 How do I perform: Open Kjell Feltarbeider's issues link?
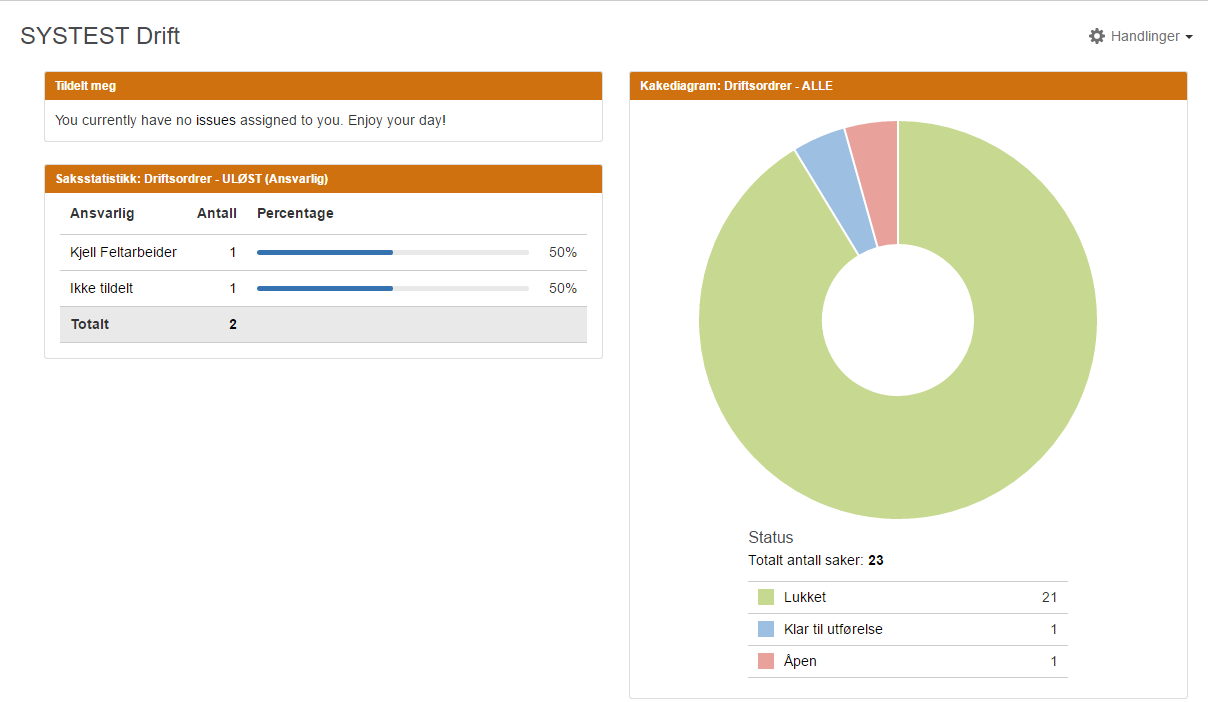123,252
